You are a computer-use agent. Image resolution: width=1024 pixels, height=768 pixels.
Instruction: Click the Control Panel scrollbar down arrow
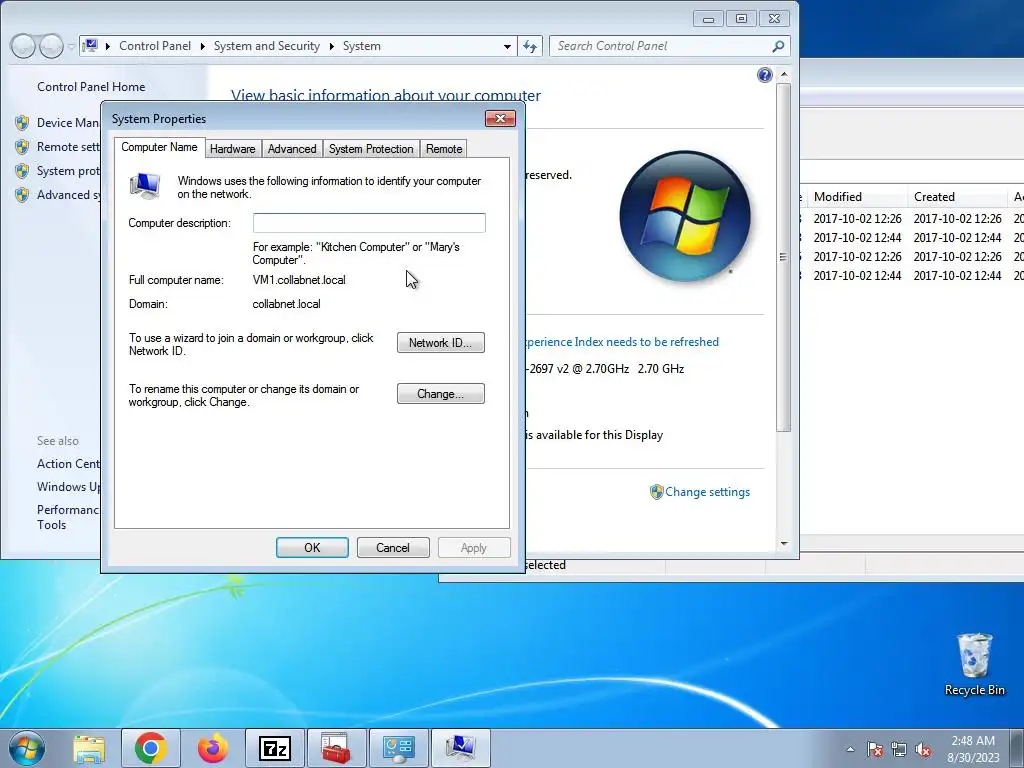pos(784,543)
